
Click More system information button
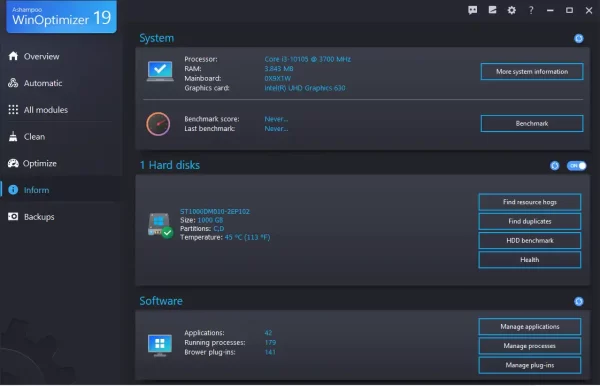(x=532, y=72)
